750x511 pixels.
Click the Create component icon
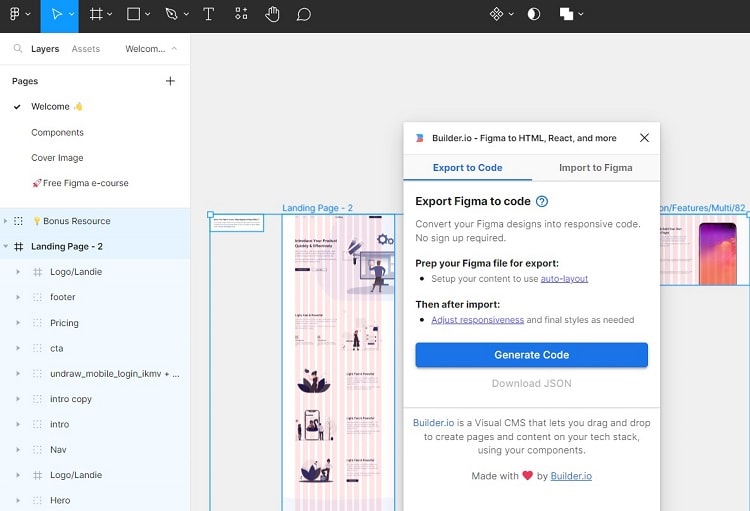496,14
